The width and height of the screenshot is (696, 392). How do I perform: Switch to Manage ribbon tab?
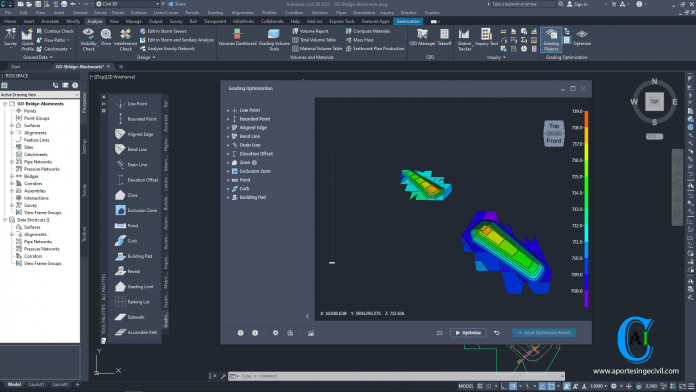(x=133, y=21)
